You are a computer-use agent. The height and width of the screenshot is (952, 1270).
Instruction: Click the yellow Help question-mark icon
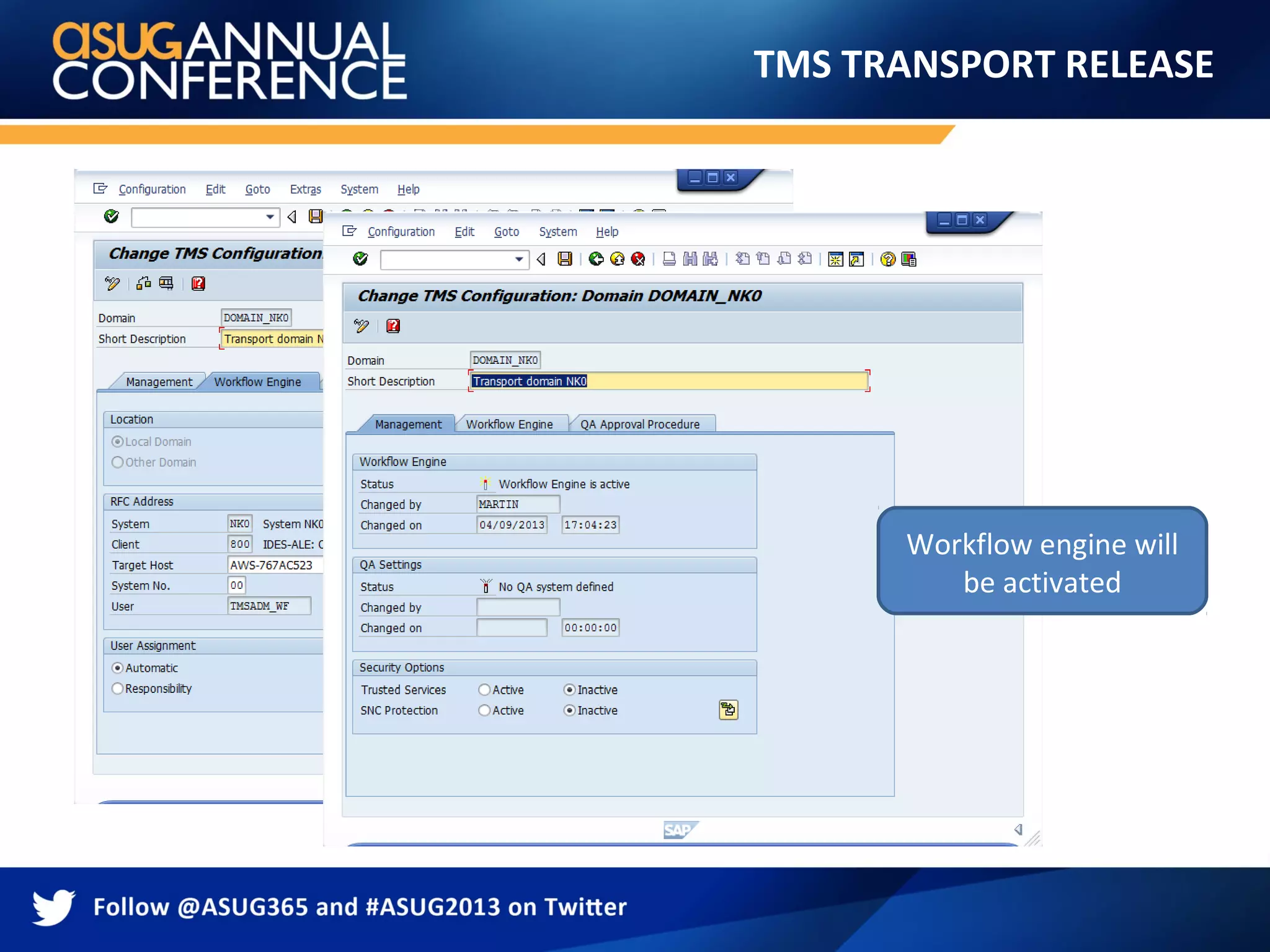click(888, 259)
